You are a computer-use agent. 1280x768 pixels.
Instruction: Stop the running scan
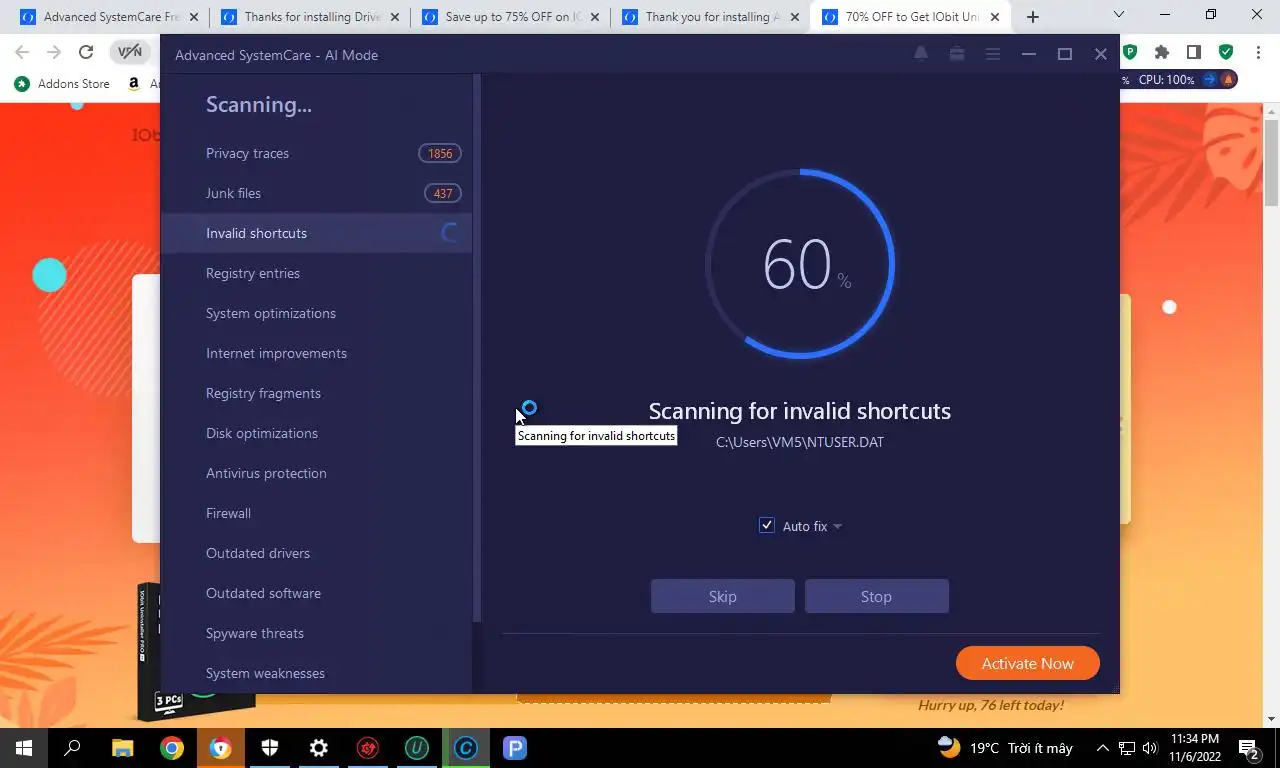[877, 596]
